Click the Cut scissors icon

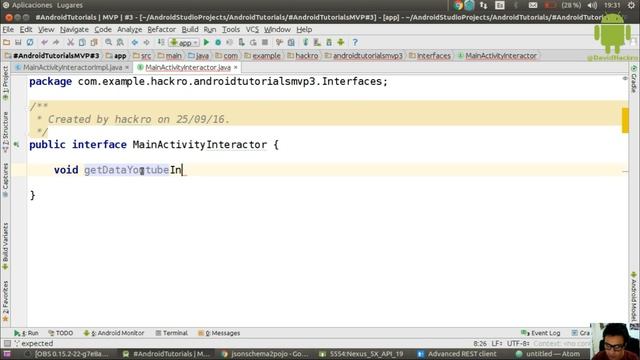click(70, 42)
